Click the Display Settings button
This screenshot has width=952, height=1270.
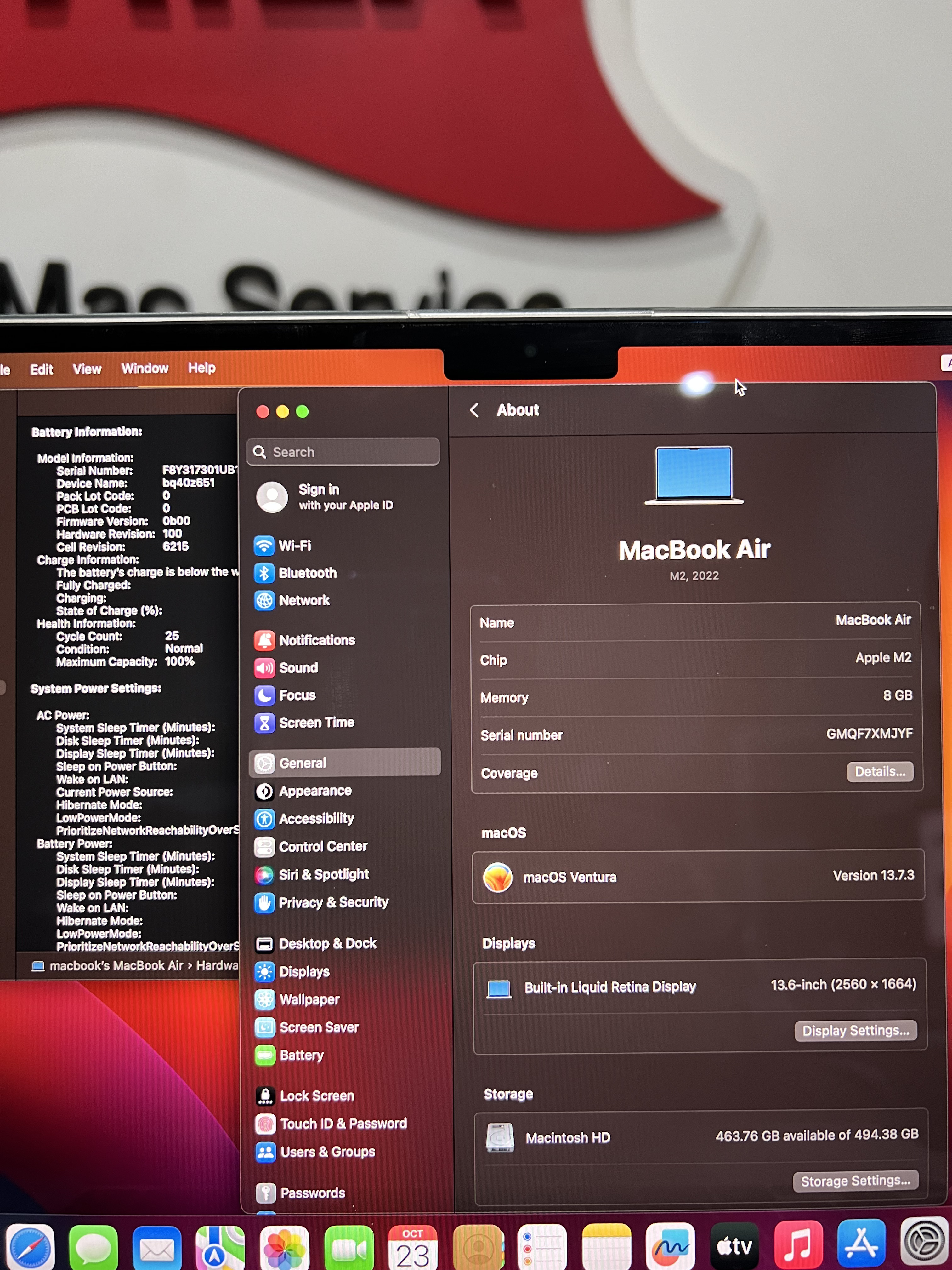tap(855, 1031)
